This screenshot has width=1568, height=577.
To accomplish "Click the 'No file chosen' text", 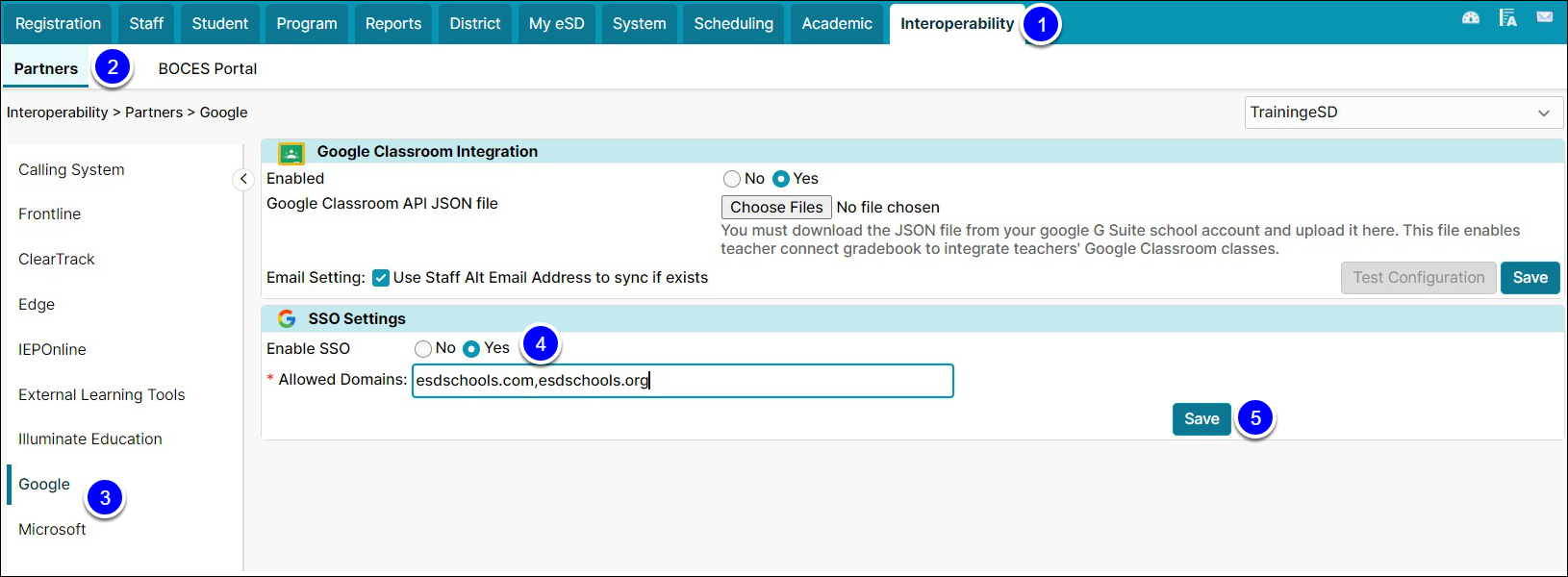I will pyautogui.click(x=888, y=208).
